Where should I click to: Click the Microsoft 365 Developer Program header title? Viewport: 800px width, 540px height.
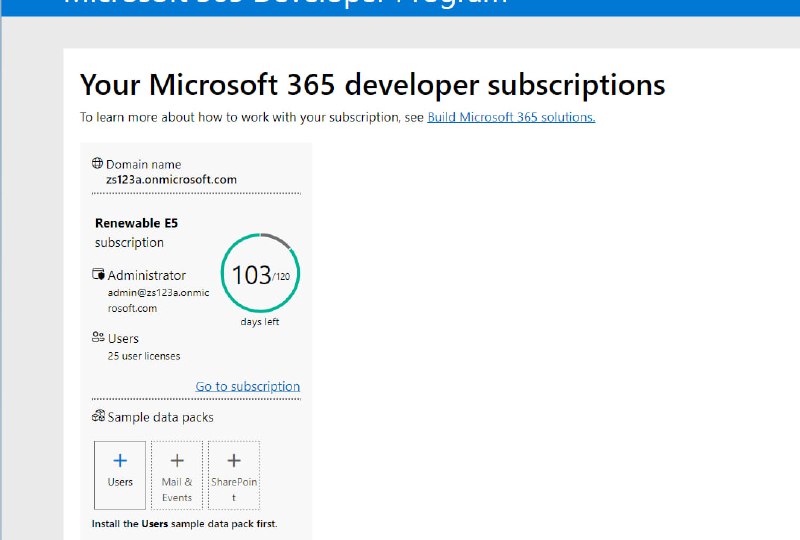coord(285,4)
